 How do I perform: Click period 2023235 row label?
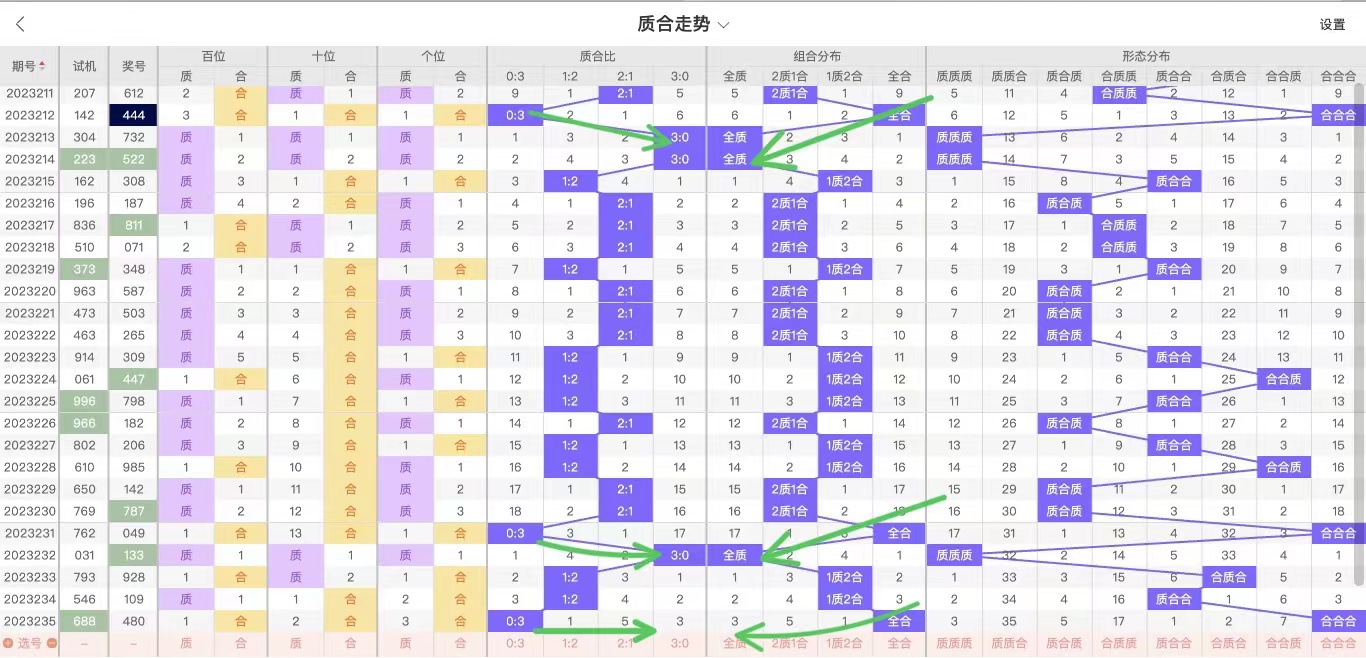[30, 621]
